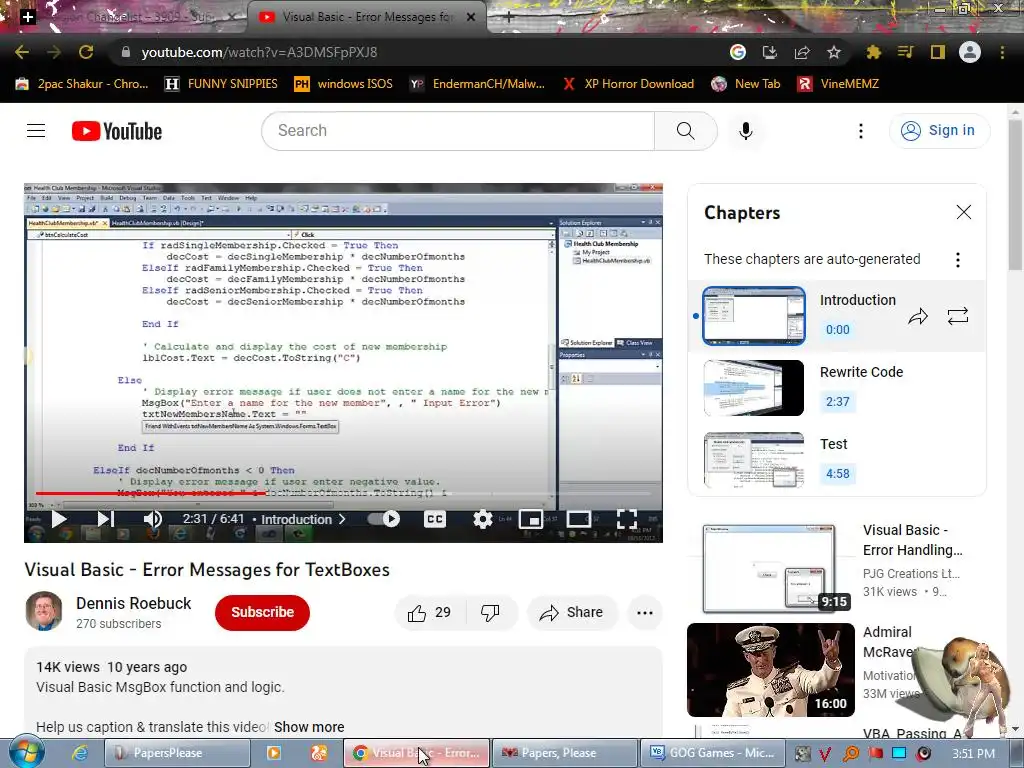Viewport: 1024px width, 768px height.
Task: Open Windows Start menu orb
Action: 27,752
